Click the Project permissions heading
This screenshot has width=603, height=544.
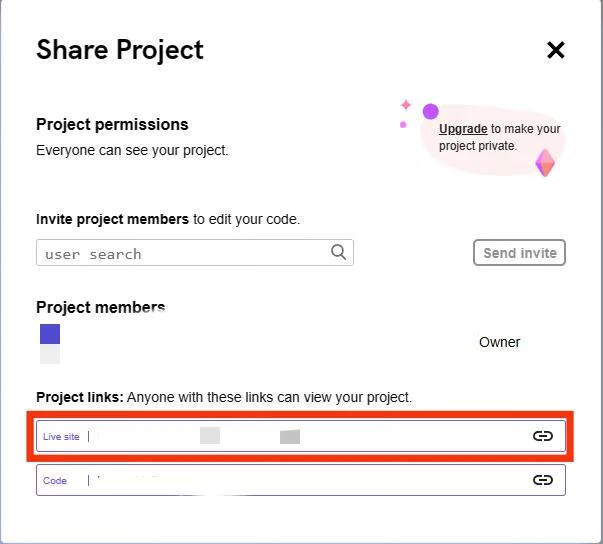point(112,125)
